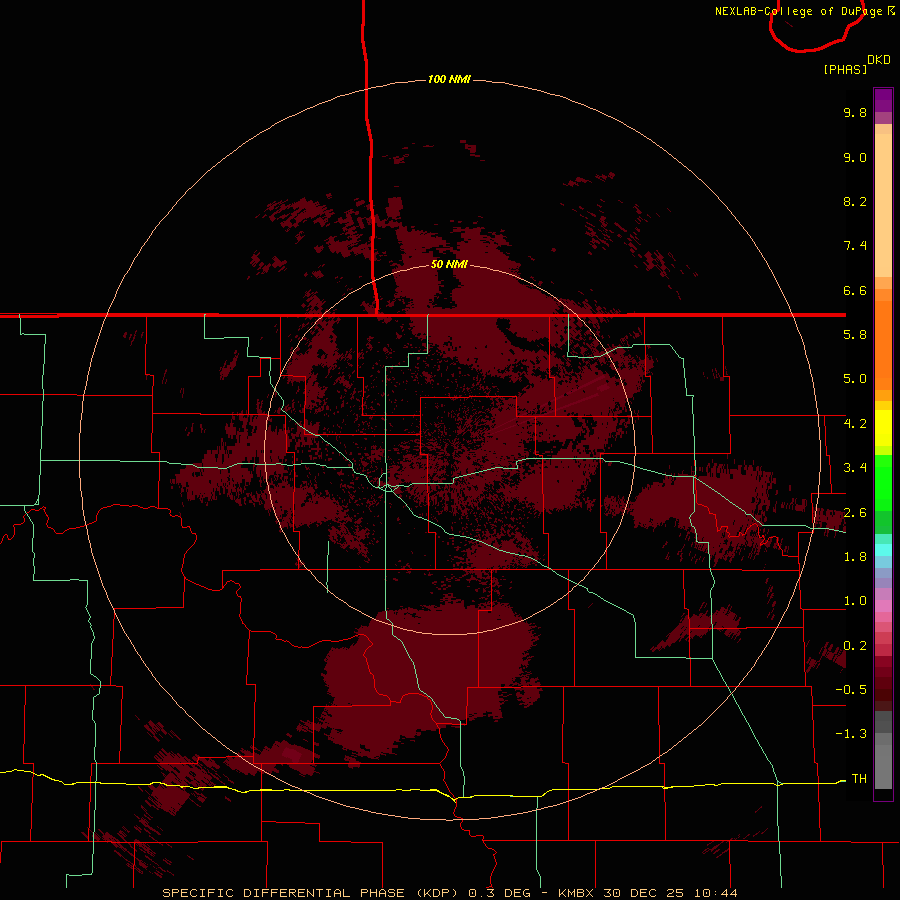
Task: Click the 30 DEC 25 date in caption
Action: [643, 893]
